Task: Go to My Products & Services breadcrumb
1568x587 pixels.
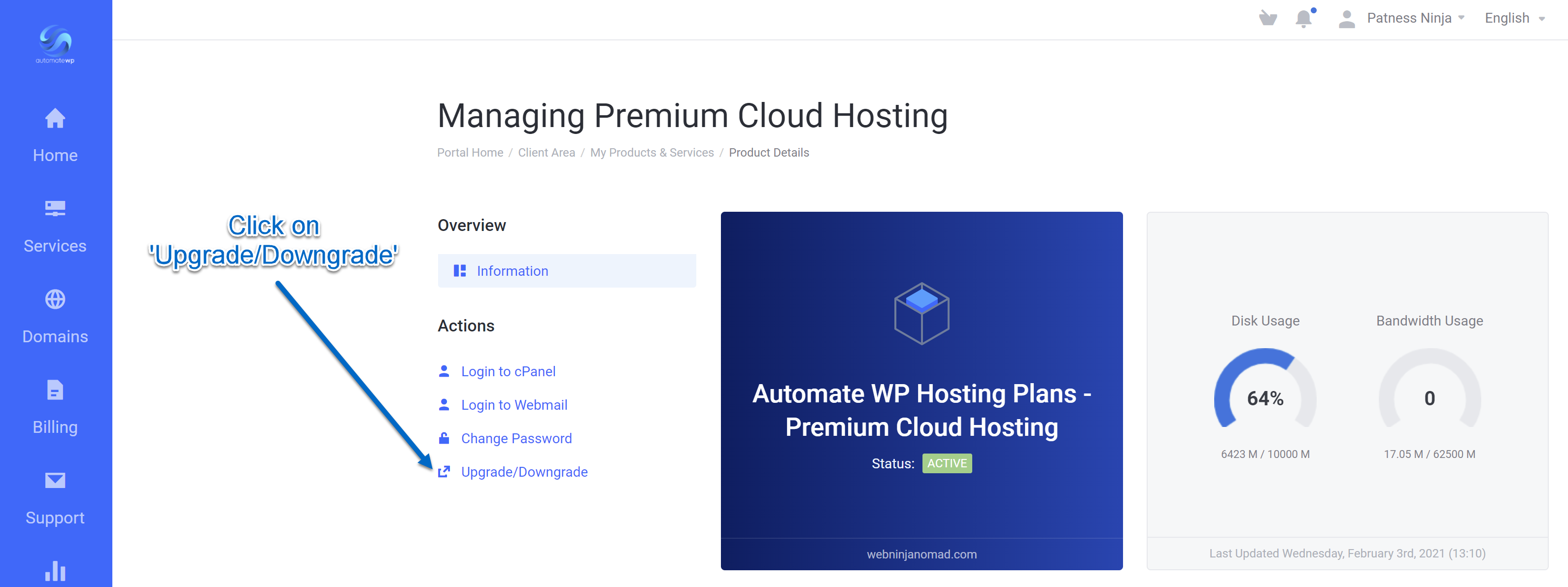Action: pos(651,153)
